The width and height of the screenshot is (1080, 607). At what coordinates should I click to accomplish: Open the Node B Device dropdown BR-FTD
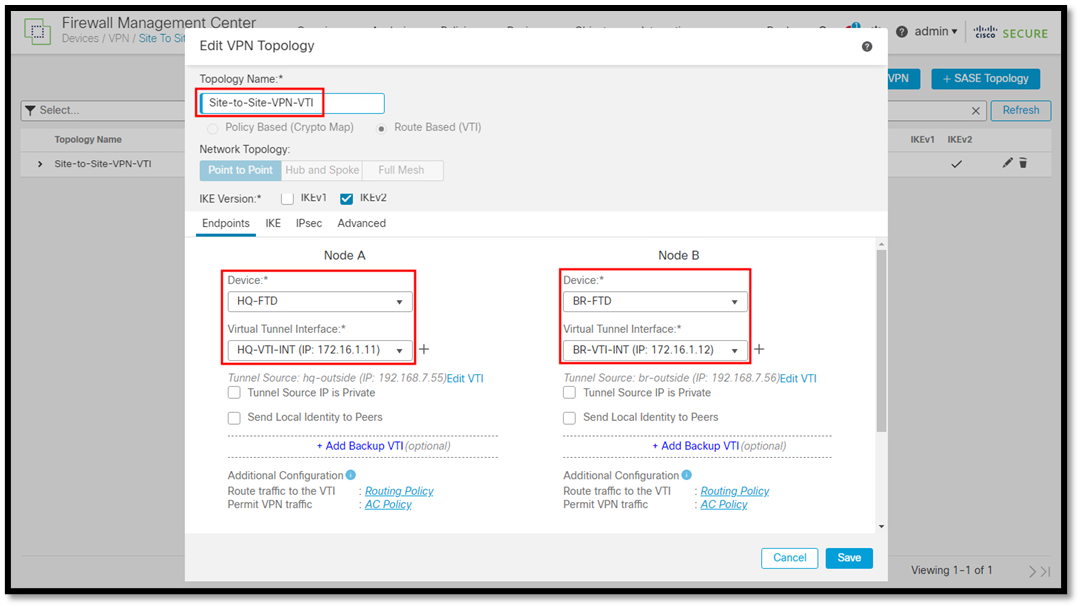coord(655,301)
